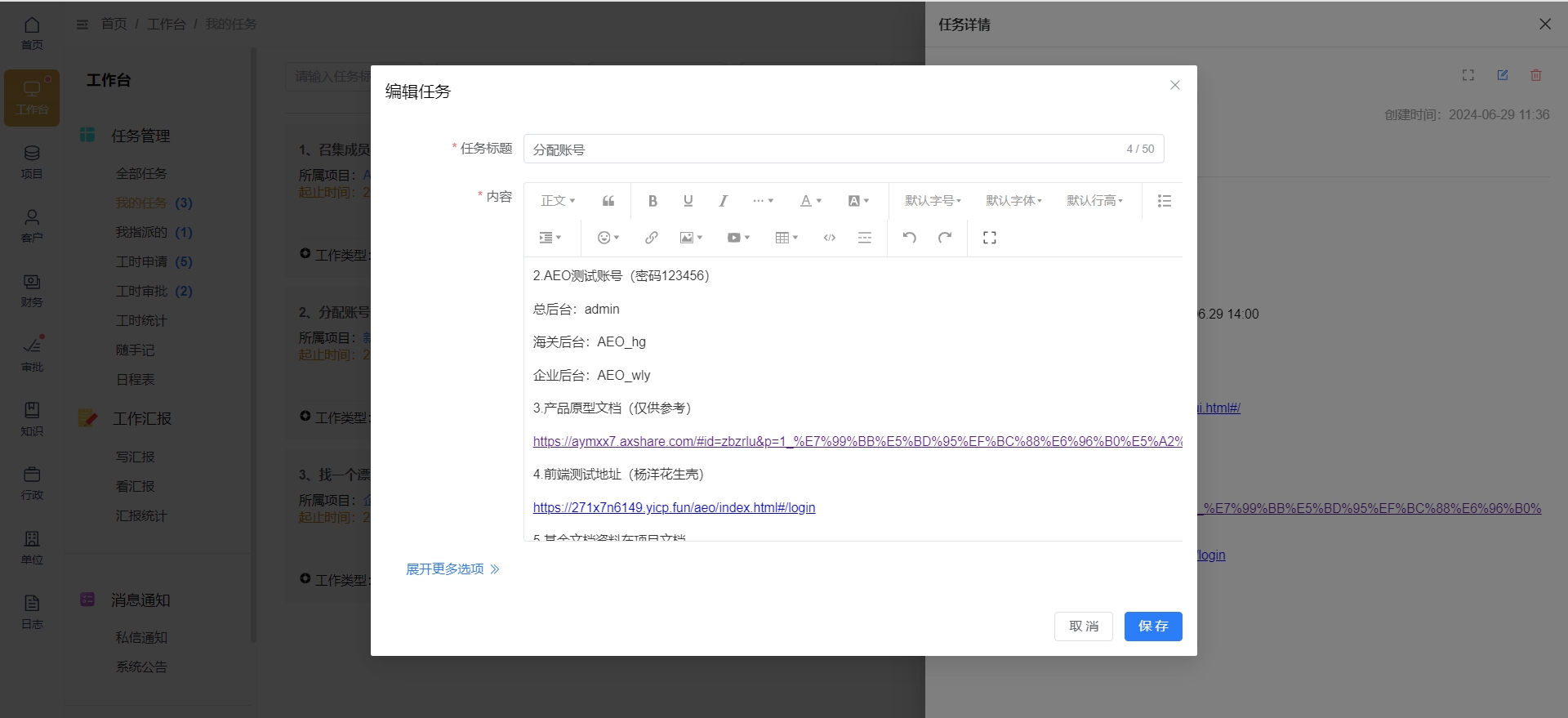This screenshot has height=718, width=1568.
Task: Open the emoji picker
Action: [x=608, y=238]
